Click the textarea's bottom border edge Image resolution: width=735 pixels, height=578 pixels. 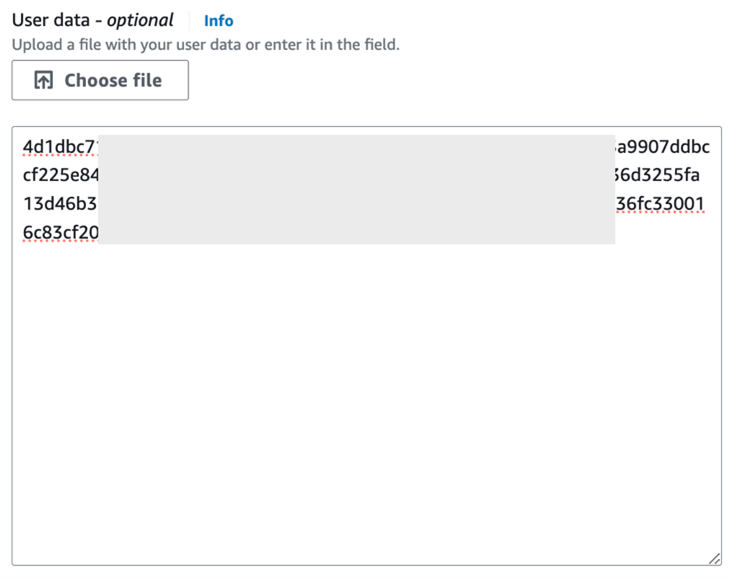point(366,566)
